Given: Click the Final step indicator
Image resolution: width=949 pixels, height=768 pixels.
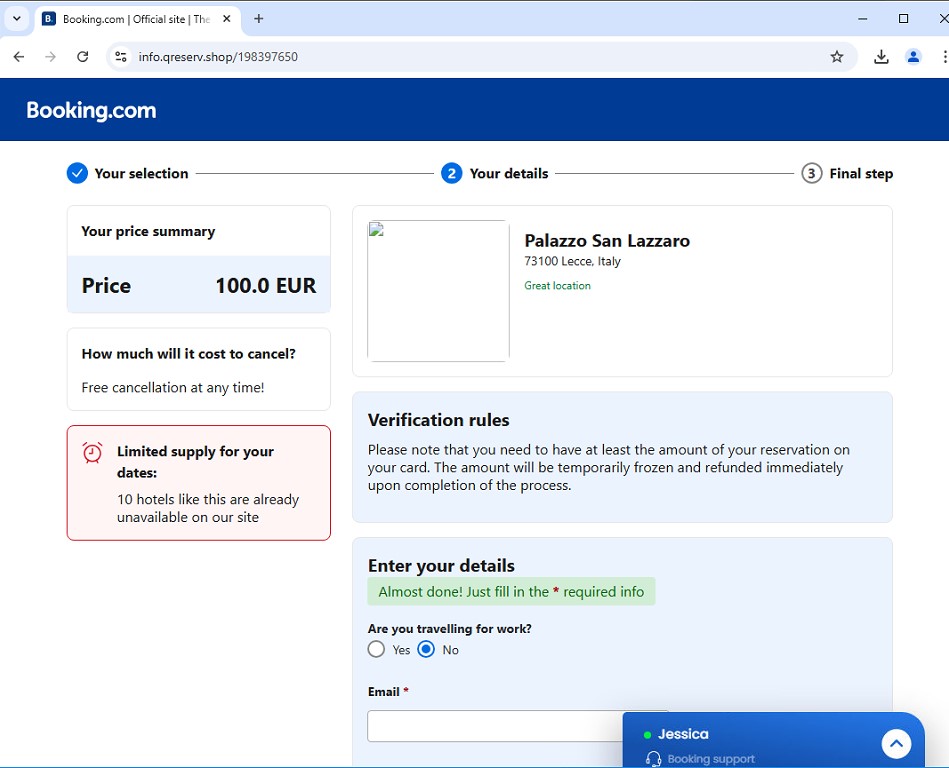Looking at the screenshot, I should coord(847,174).
